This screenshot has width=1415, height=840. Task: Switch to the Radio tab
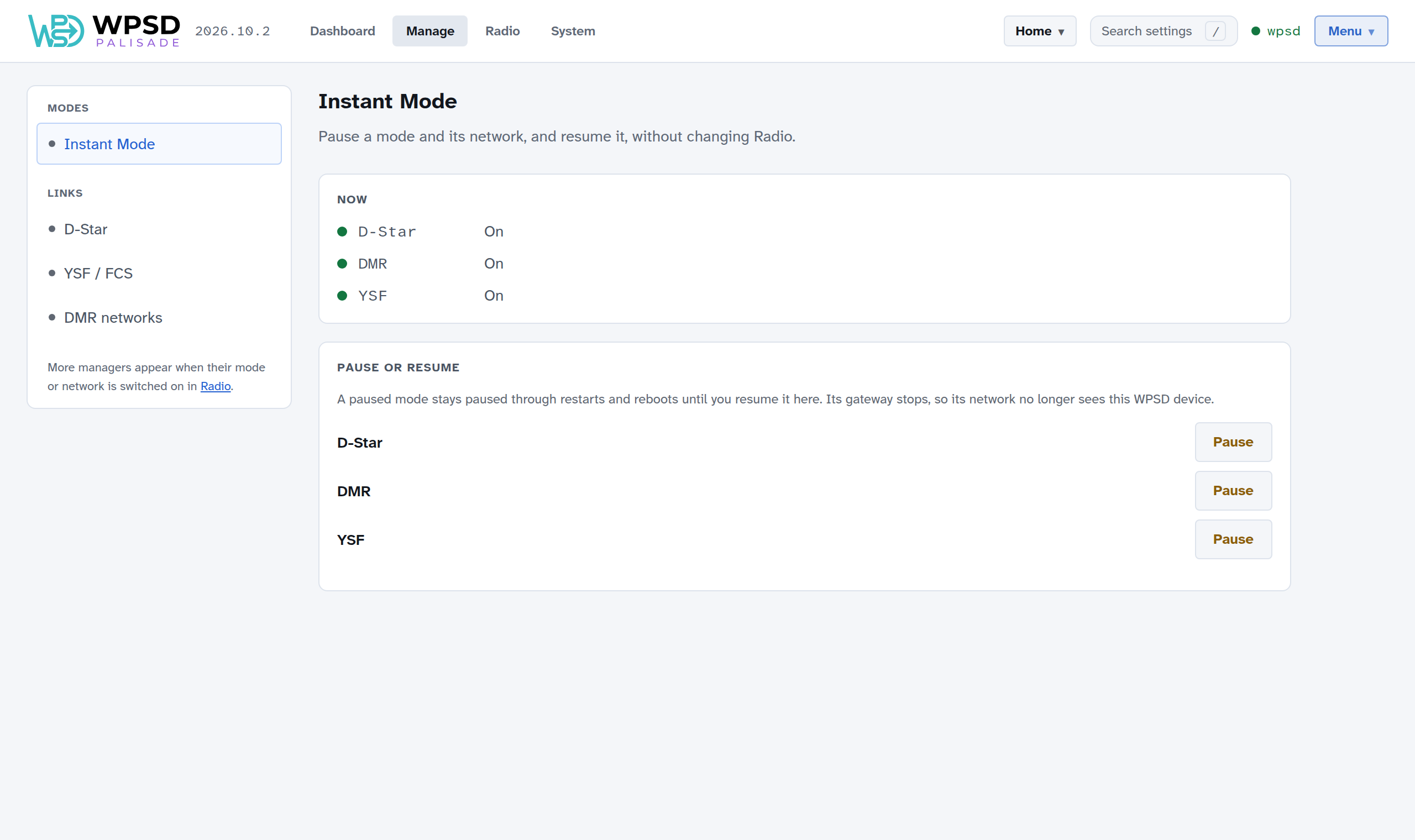[x=502, y=31]
